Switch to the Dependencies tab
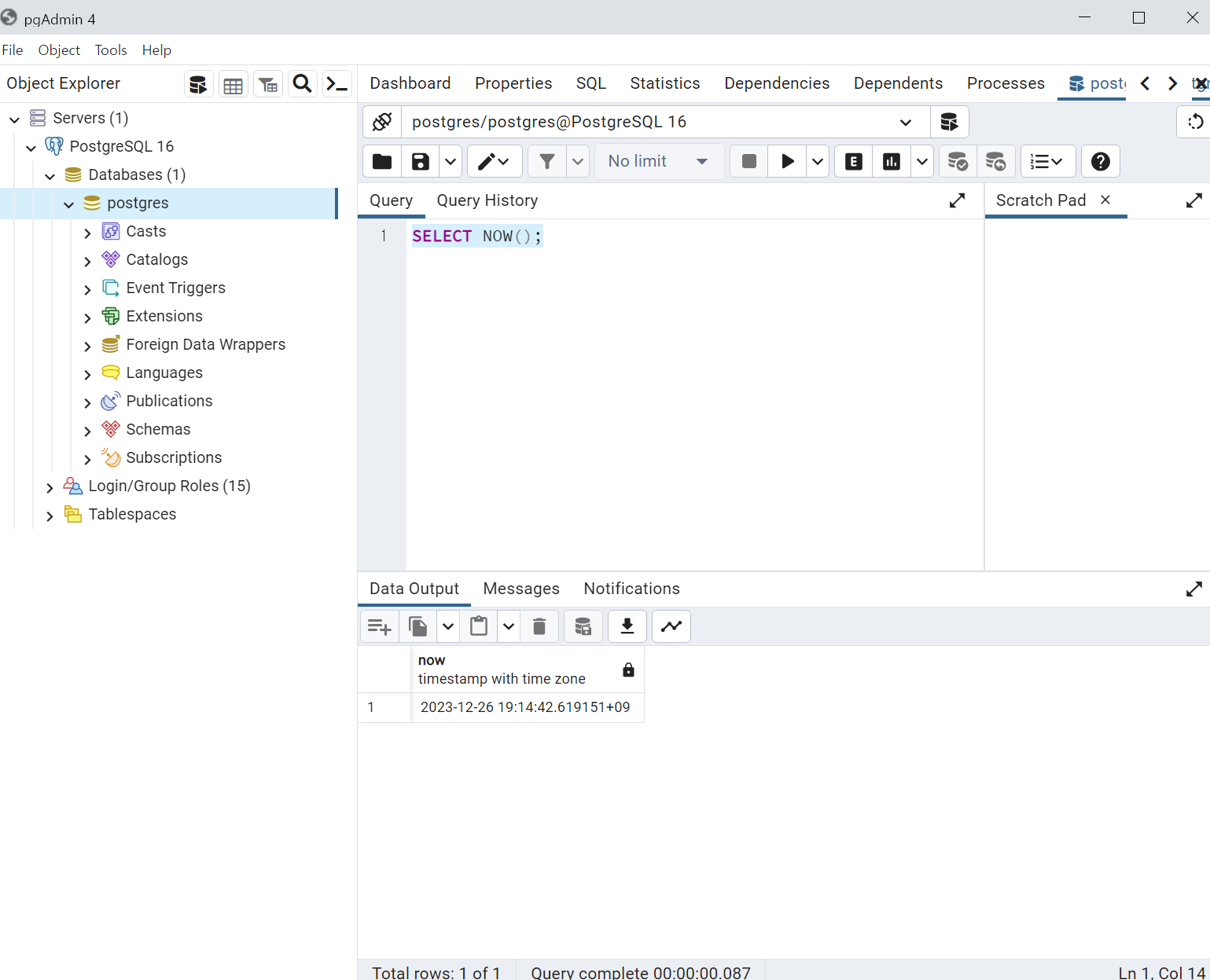 click(777, 83)
